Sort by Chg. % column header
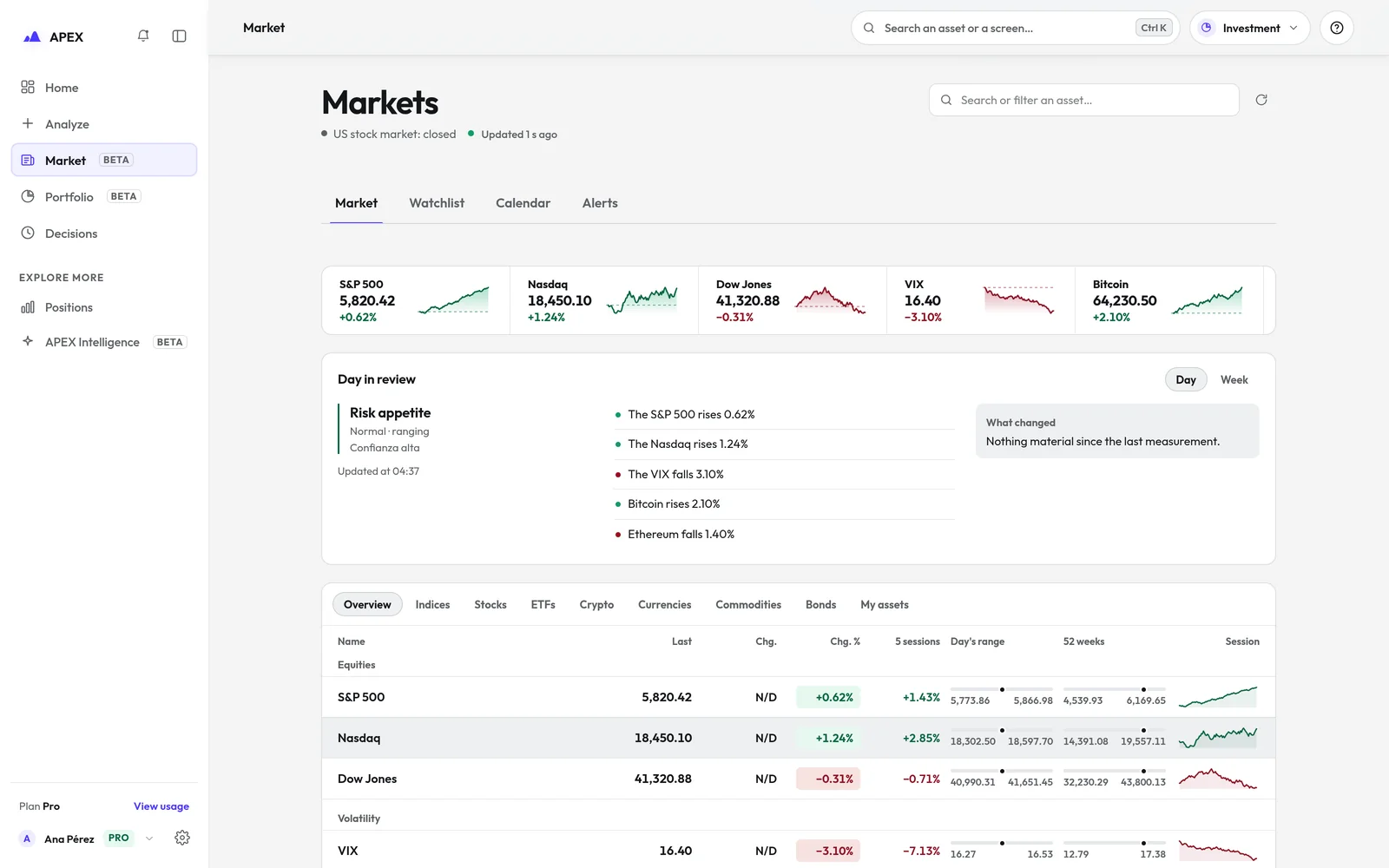 (845, 641)
